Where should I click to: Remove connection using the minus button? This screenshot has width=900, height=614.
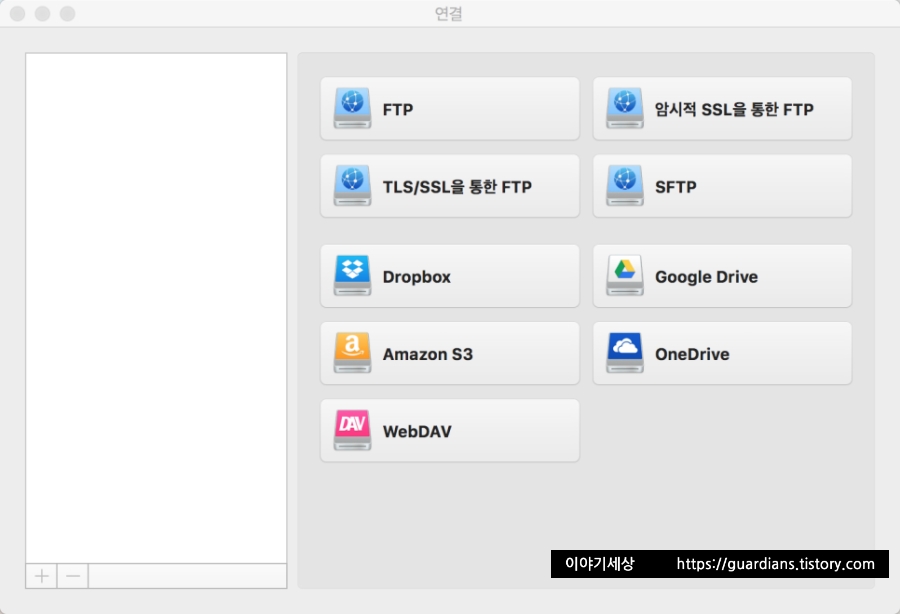click(73, 576)
